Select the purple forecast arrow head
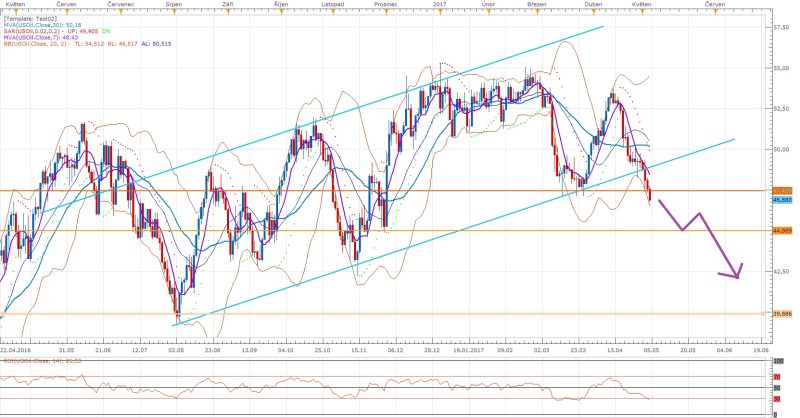This screenshot has height=418, width=800. [738, 273]
